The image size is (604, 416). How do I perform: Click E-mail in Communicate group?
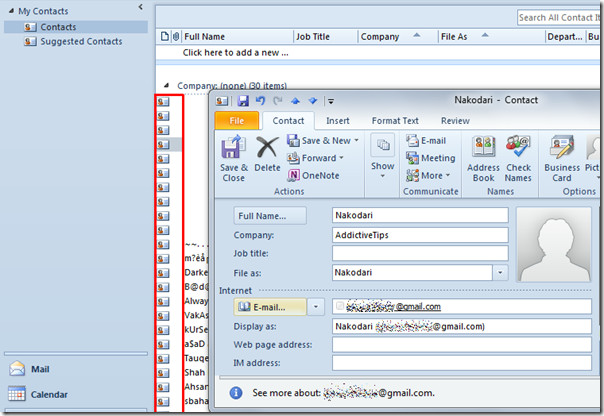pyautogui.click(x=426, y=141)
